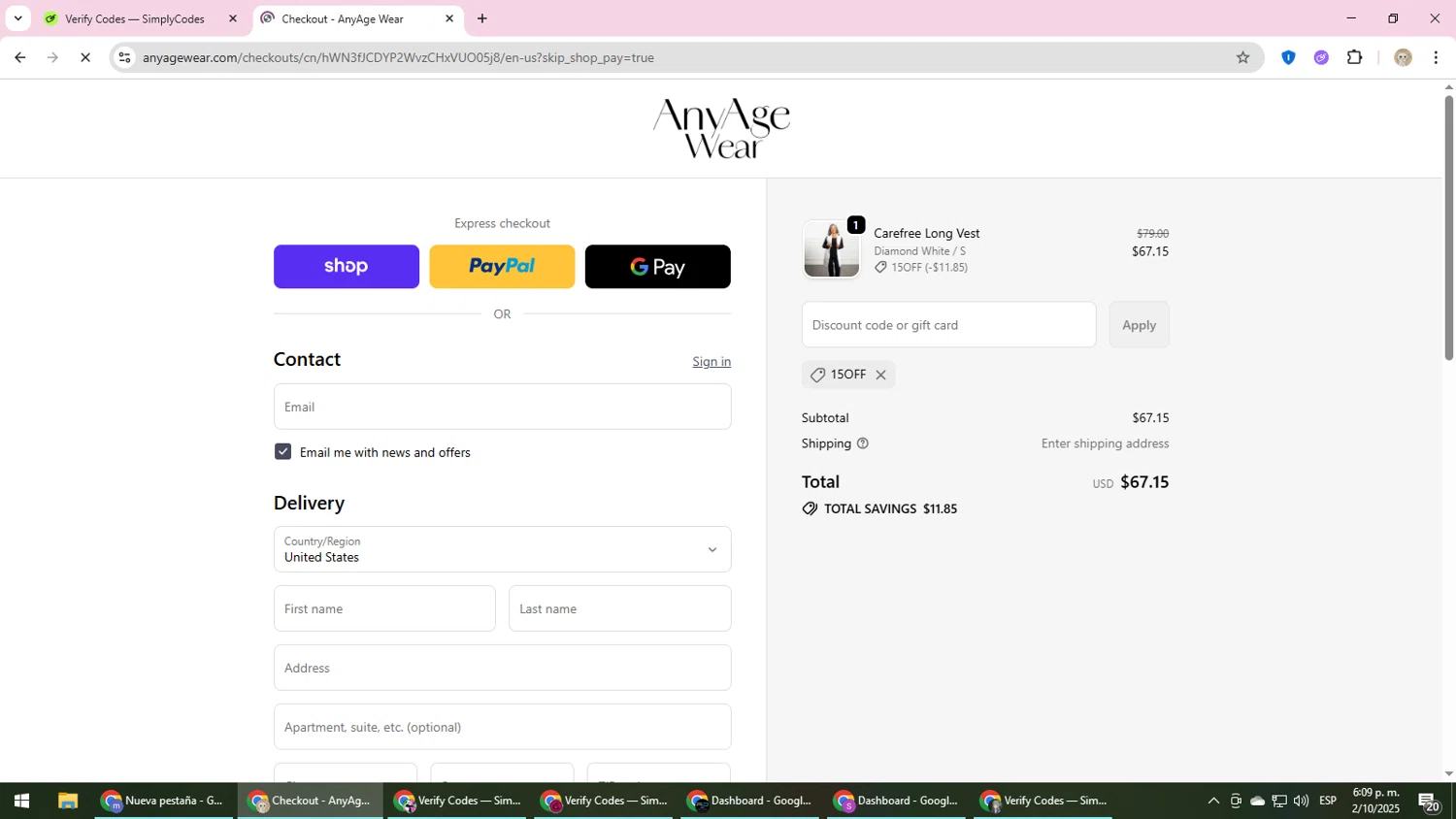Open the Sign in link
The height and width of the screenshot is (819, 1456).
(x=711, y=361)
